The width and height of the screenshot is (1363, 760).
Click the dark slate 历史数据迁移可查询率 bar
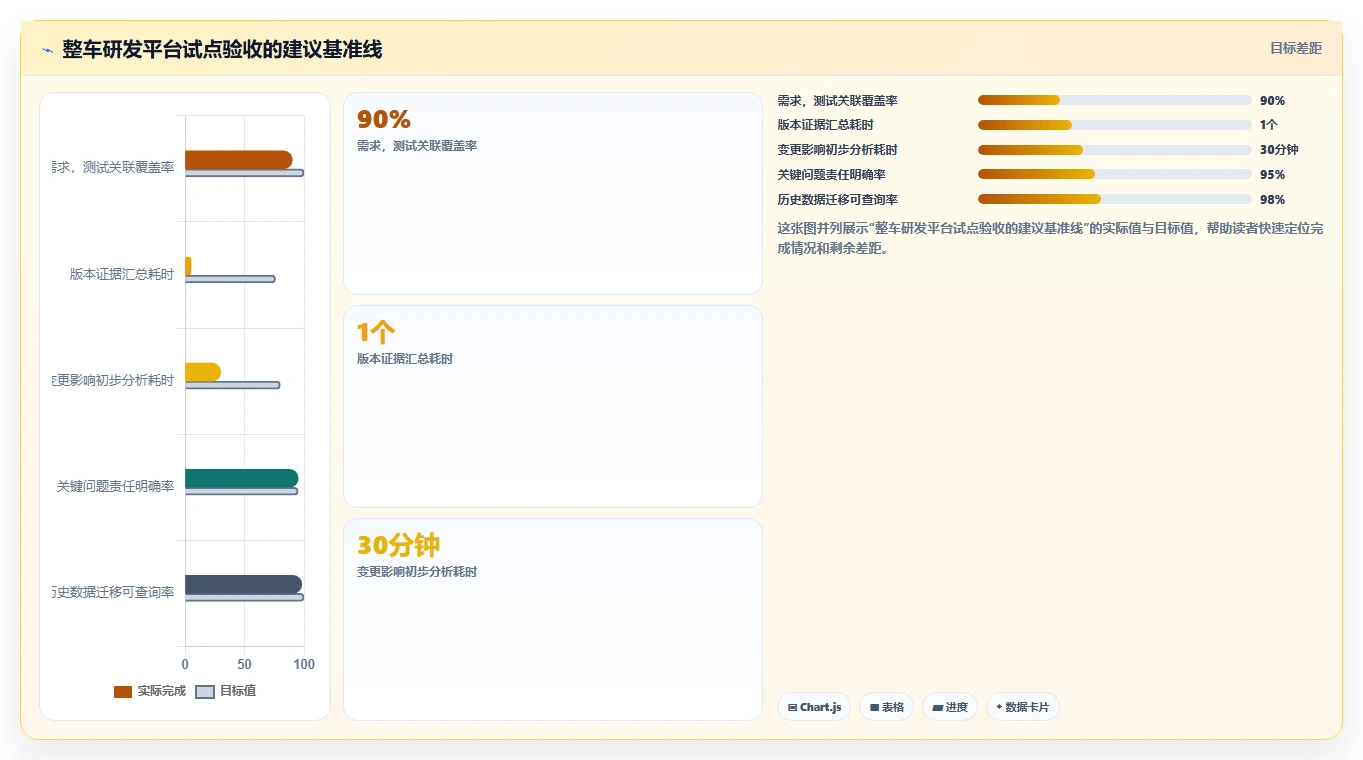coord(243,584)
